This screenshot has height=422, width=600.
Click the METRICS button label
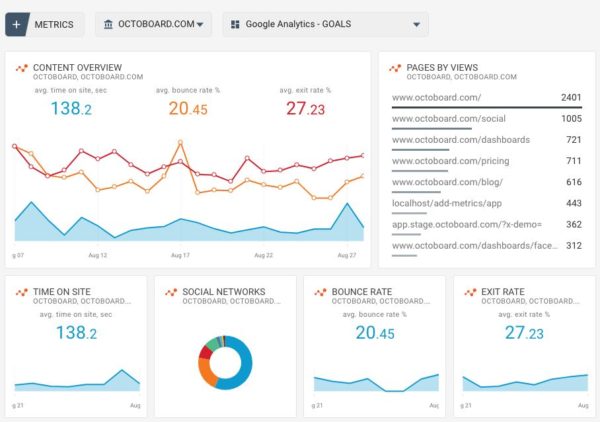click(54, 24)
